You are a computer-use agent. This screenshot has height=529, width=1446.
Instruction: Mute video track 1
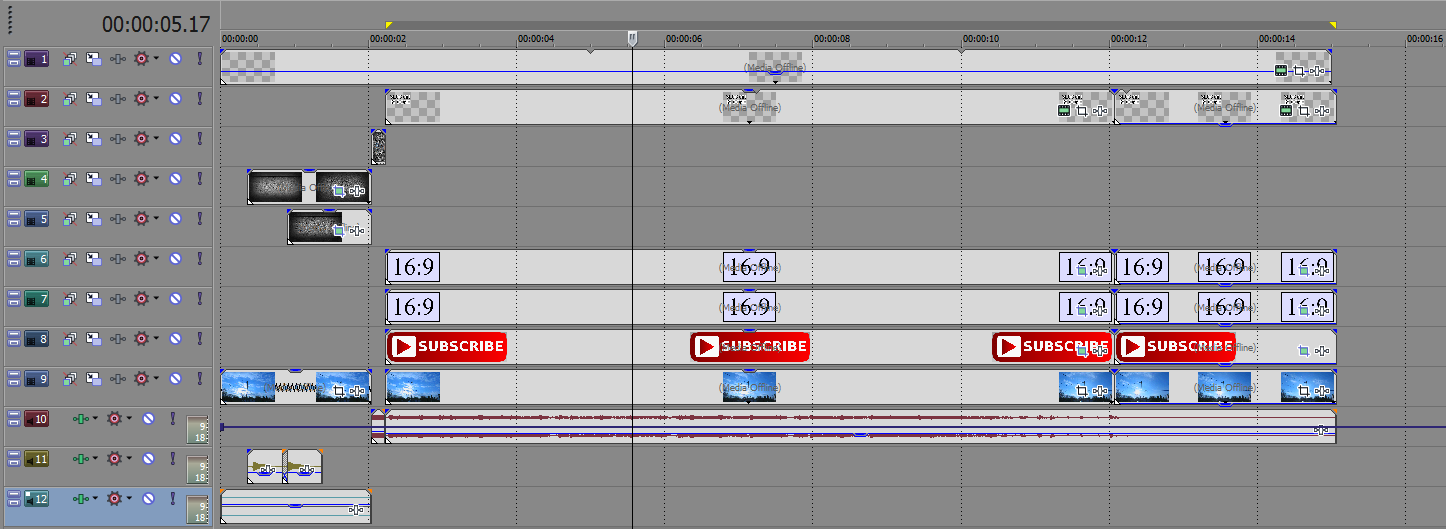[175, 59]
